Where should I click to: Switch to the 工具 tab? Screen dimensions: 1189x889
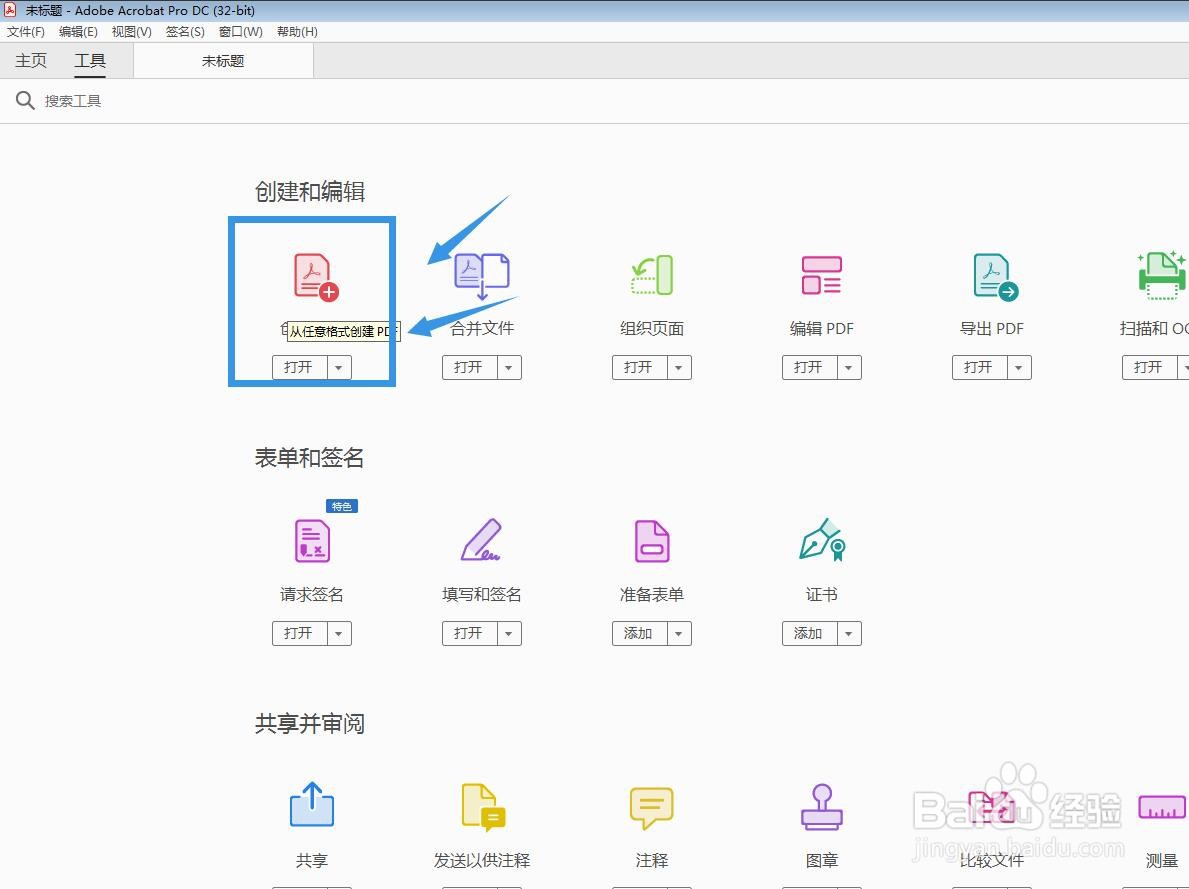tap(89, 61)
